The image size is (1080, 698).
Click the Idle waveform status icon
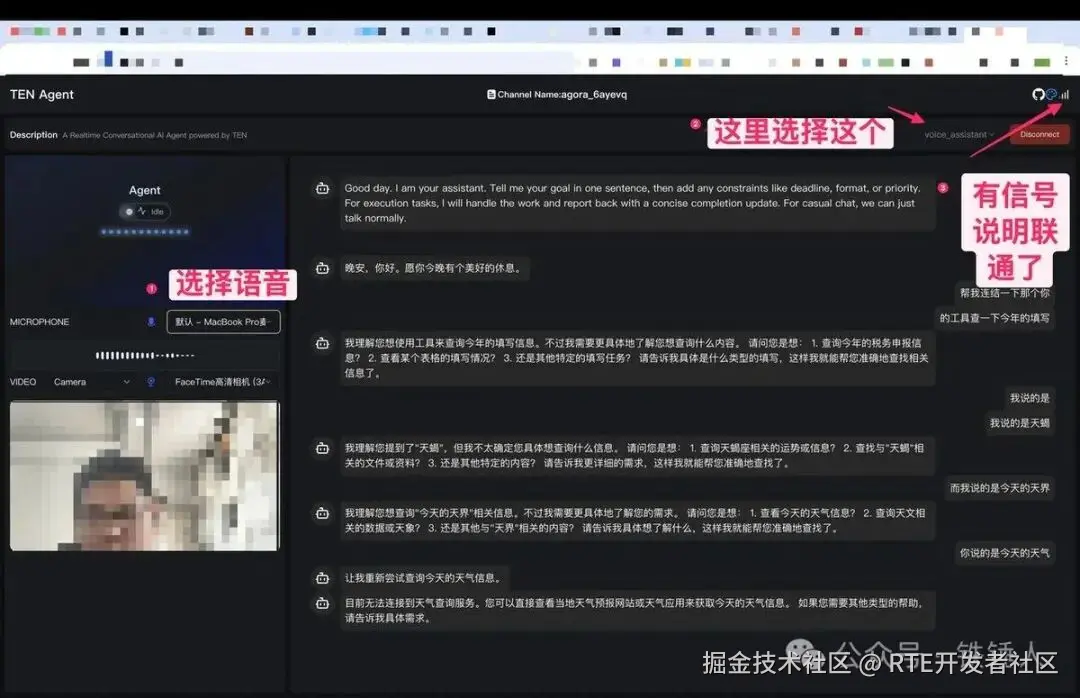point(143,212)
